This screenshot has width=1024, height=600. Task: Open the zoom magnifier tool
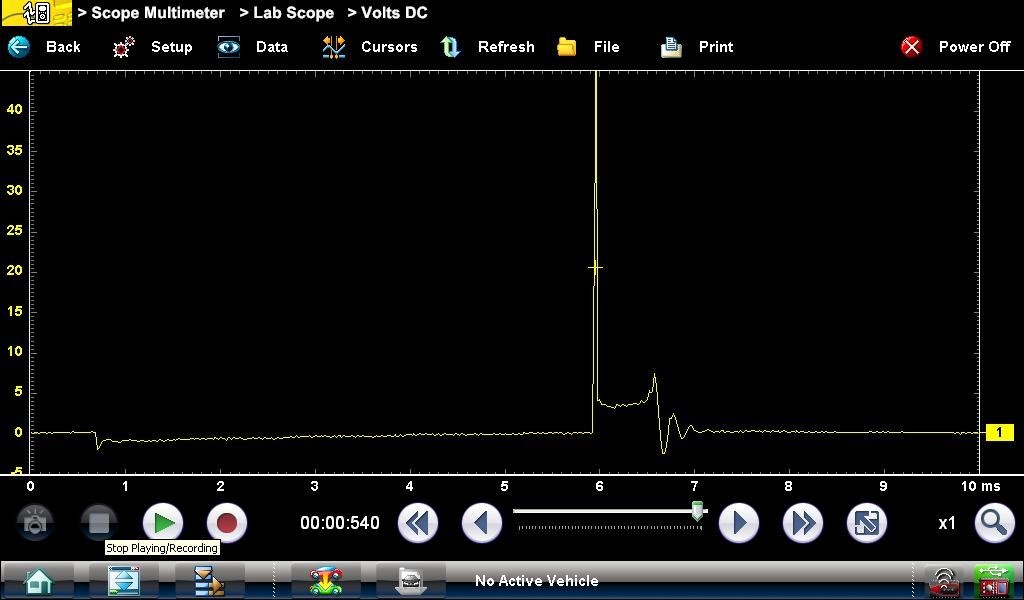(x=994, y=523)
